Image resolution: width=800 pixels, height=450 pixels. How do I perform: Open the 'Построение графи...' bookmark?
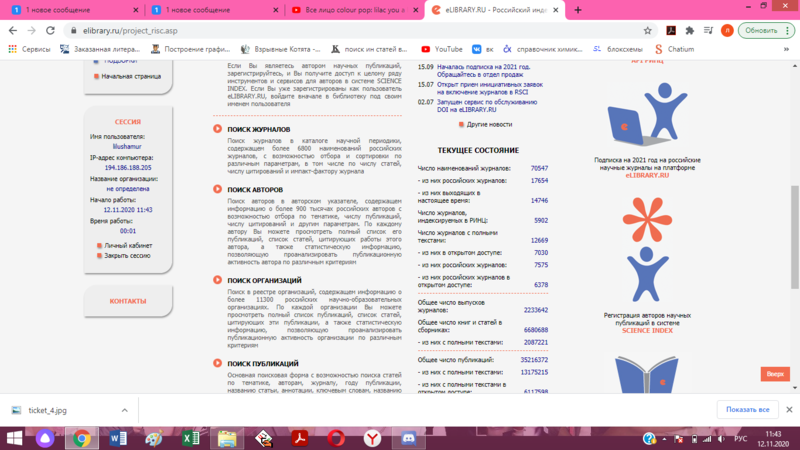191,49
